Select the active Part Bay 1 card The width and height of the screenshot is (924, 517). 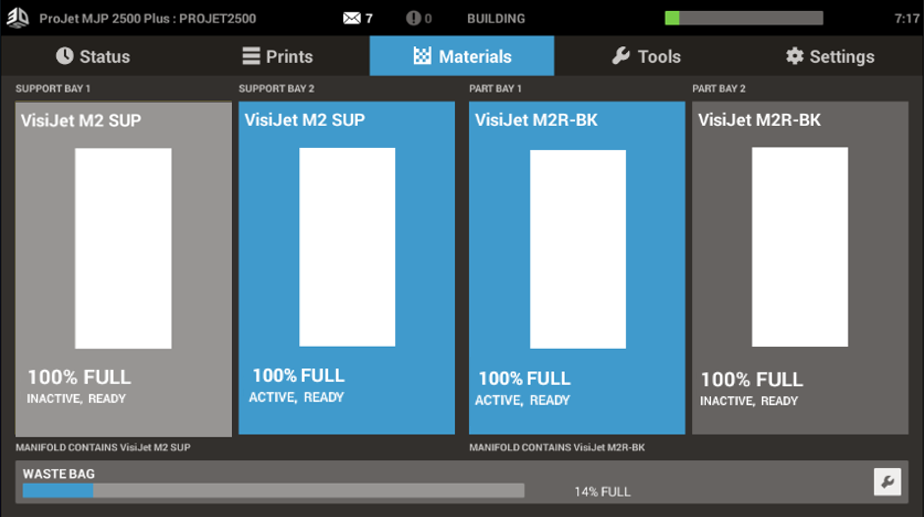pyautogui.click(x=577, y=269)
